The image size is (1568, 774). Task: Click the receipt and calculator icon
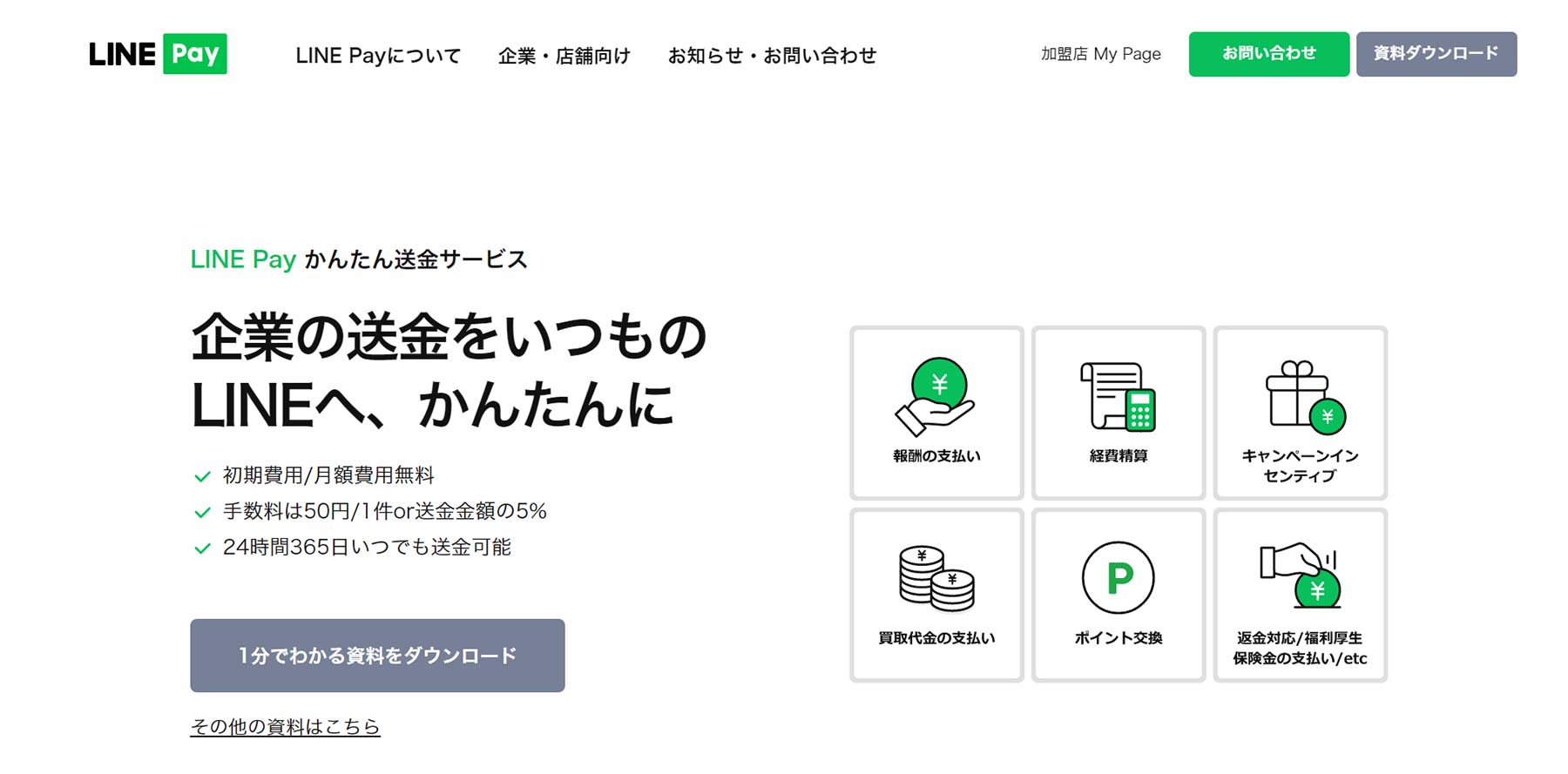coord(1119,397)
